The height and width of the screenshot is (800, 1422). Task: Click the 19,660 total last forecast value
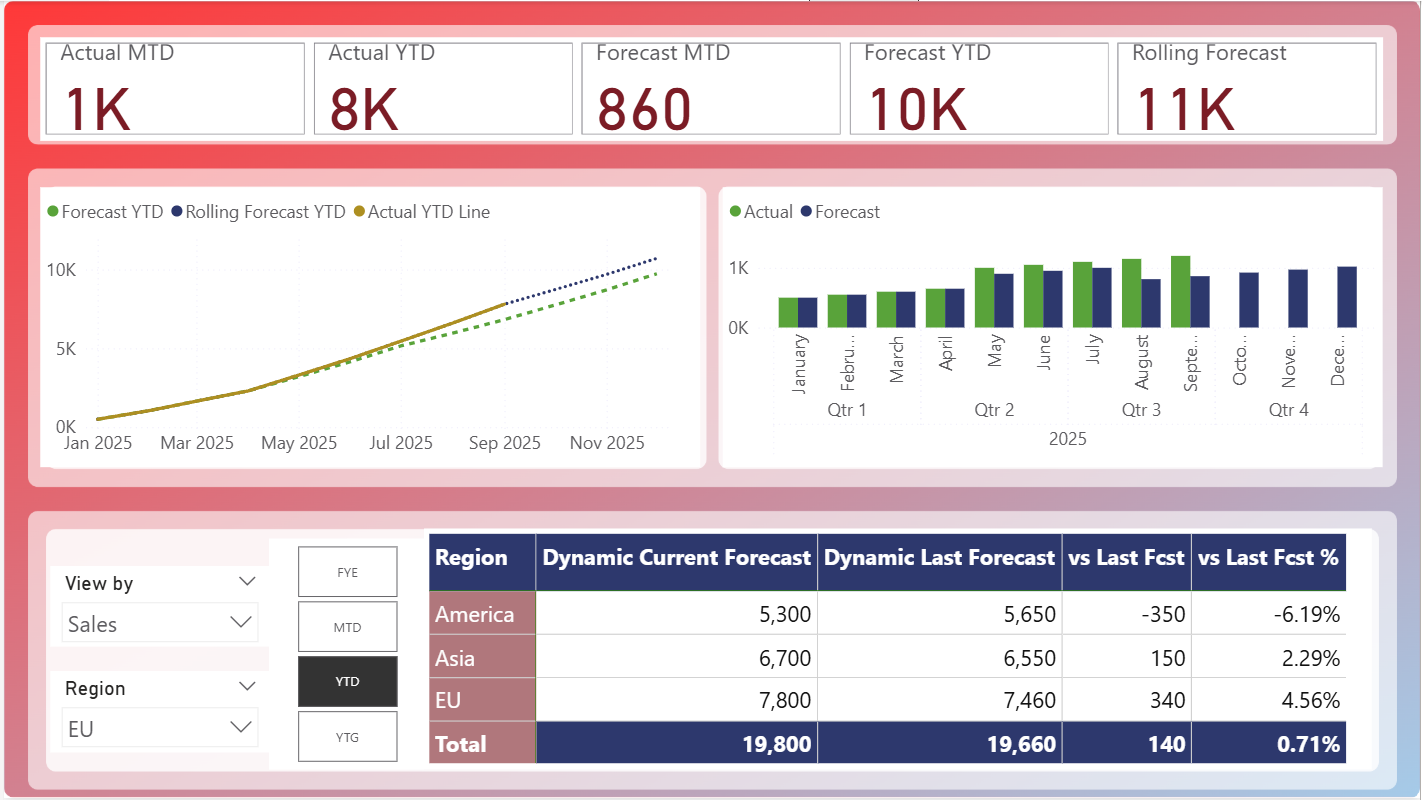coord(1019,744)
